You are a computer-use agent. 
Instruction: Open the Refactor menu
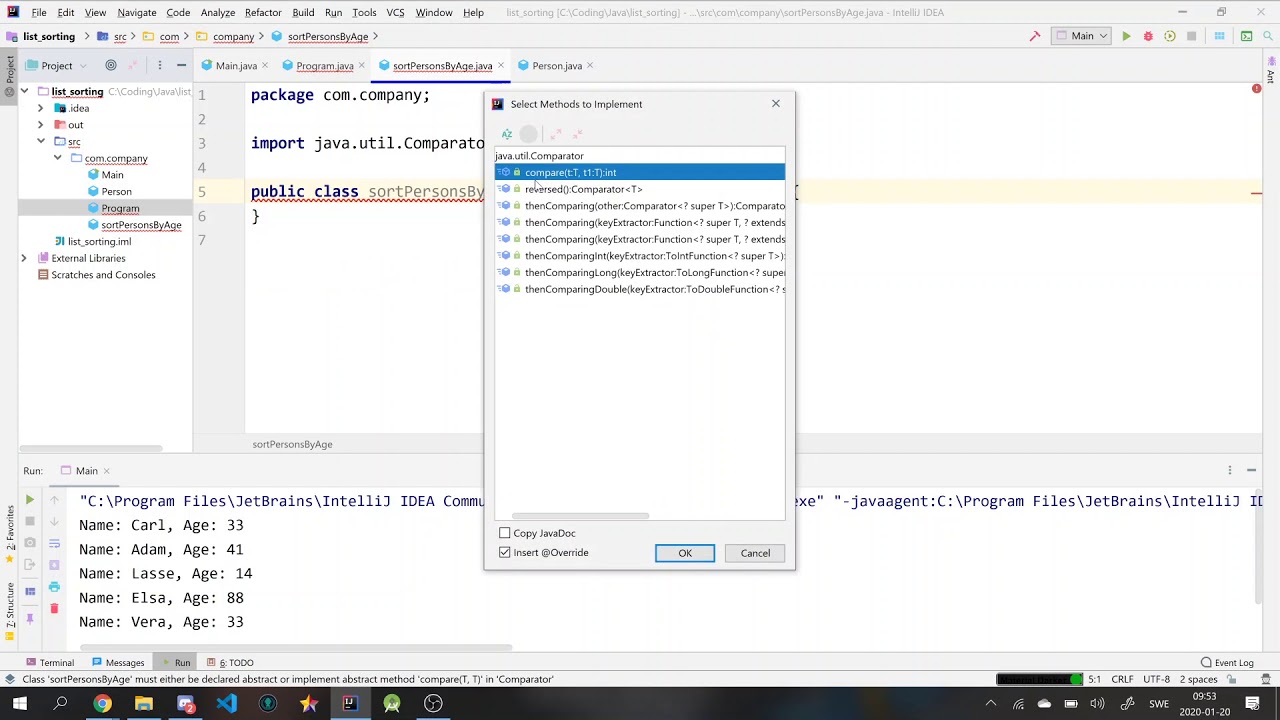[263, 12]
